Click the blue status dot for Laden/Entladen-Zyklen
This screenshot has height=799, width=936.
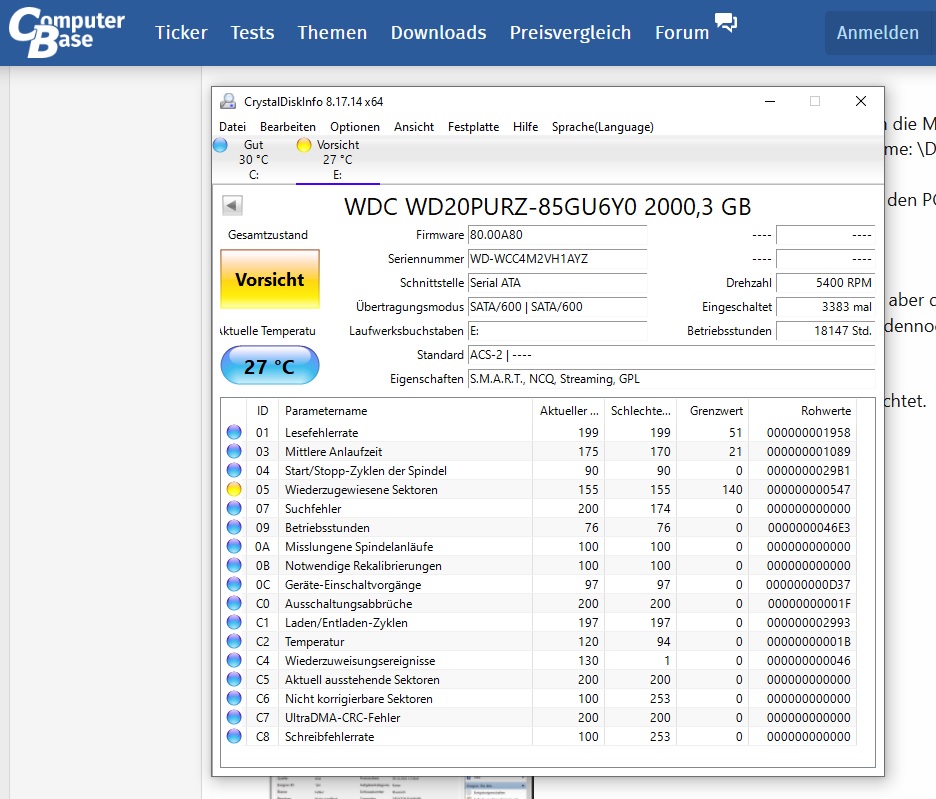click(234, 623)
